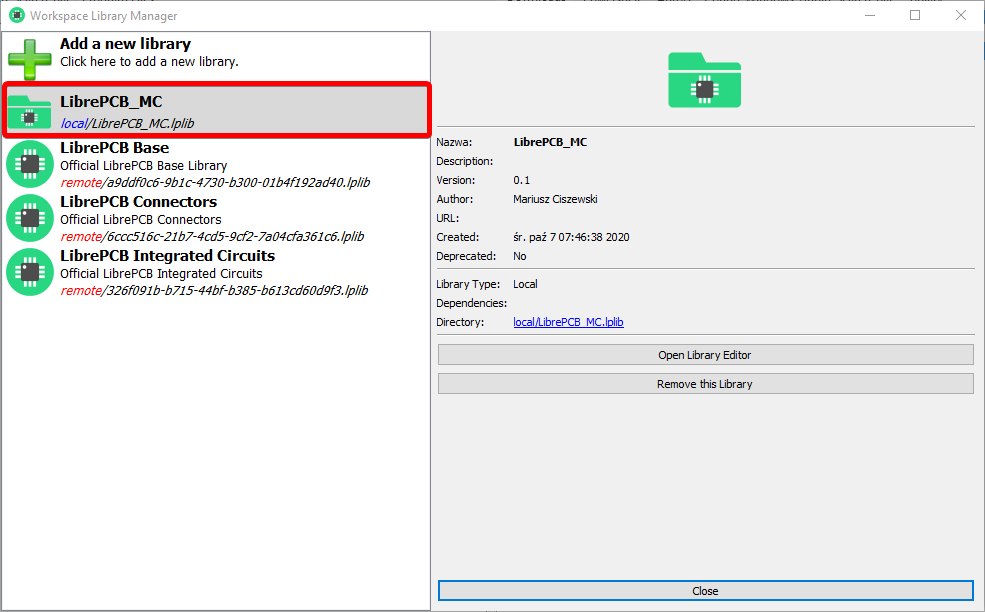Click the Deprecated value 'No'
The width and height of the screenshot is (985, 612).
pos(520,256)
